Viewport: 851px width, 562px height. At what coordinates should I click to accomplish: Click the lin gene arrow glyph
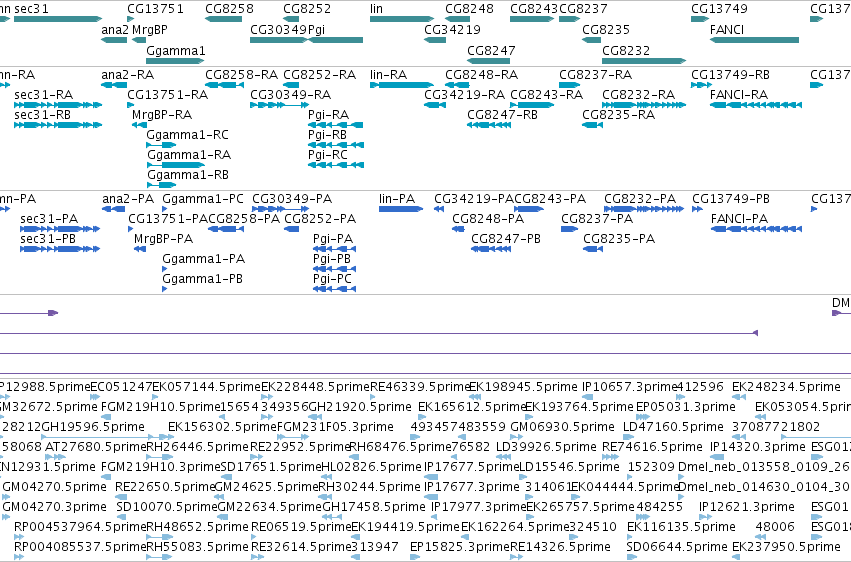point(402,19)
